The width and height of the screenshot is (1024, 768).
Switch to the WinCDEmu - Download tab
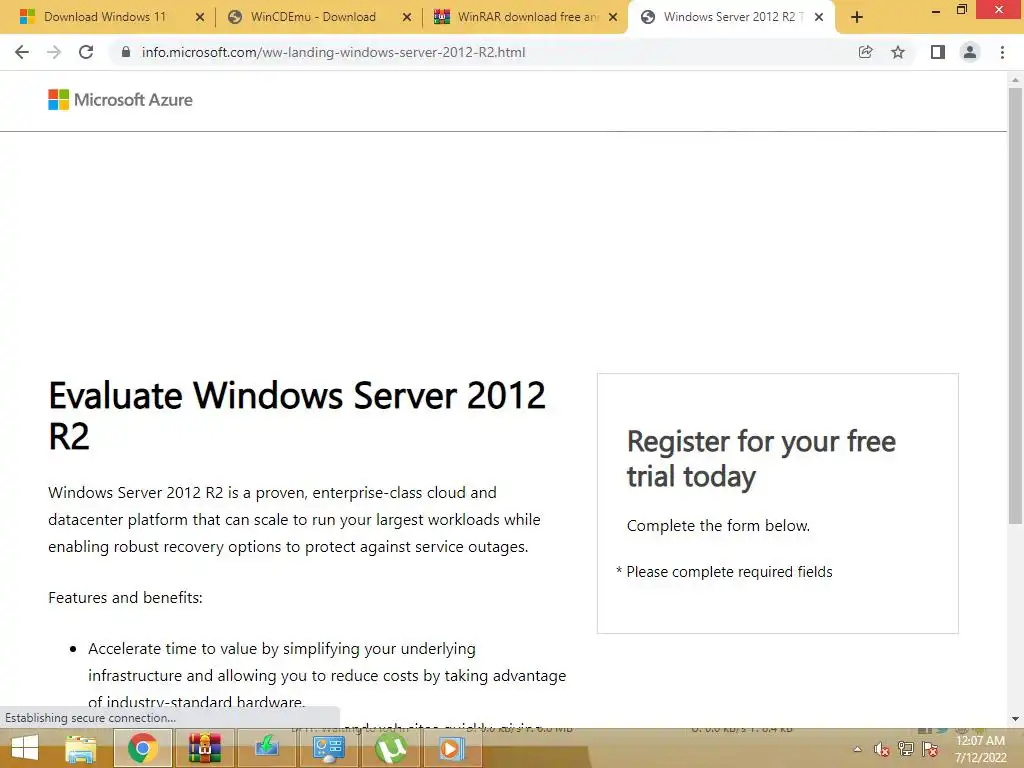313,17
